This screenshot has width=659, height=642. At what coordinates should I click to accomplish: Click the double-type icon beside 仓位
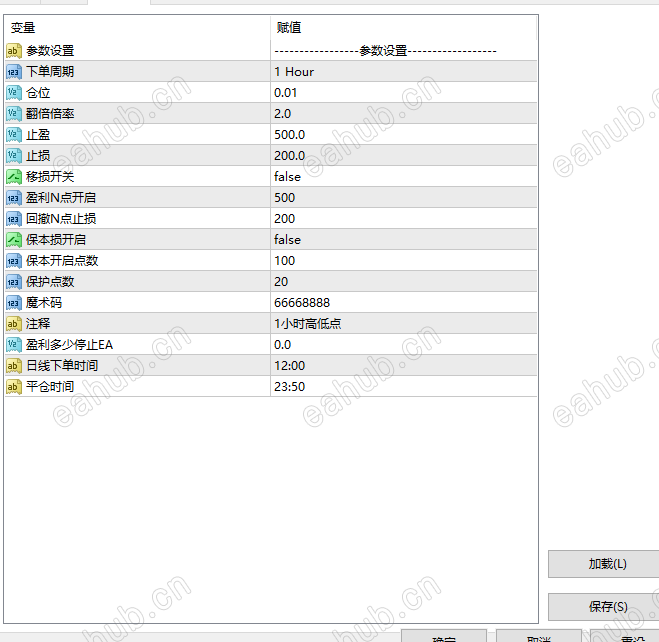click(13, 93)
